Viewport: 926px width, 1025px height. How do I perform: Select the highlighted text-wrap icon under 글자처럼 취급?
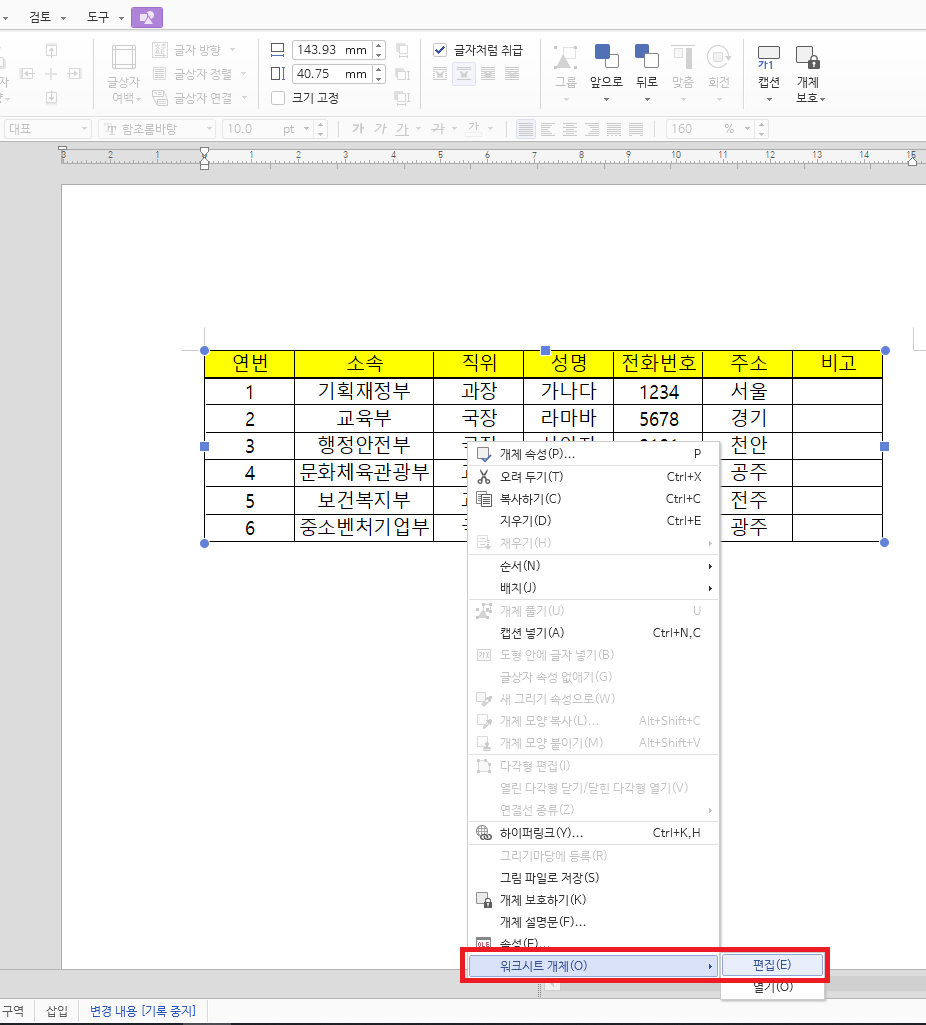pos(464,74)
